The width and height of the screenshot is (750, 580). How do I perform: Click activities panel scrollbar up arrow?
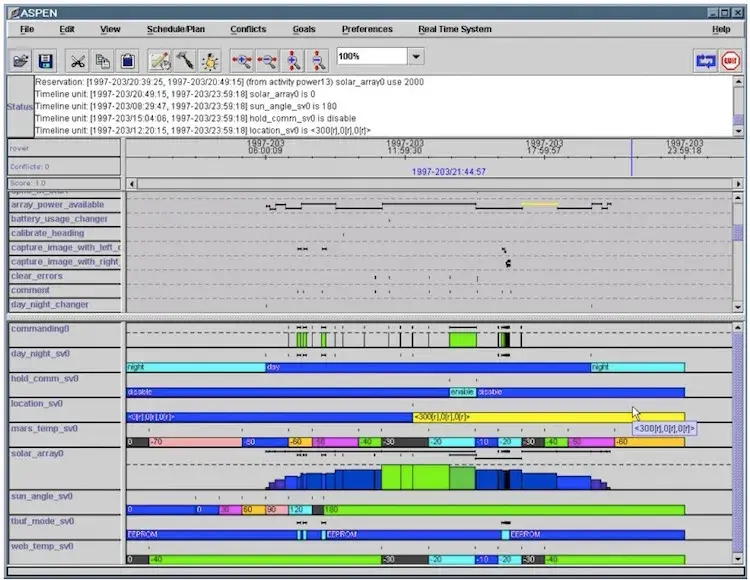(x=738, y=197)
